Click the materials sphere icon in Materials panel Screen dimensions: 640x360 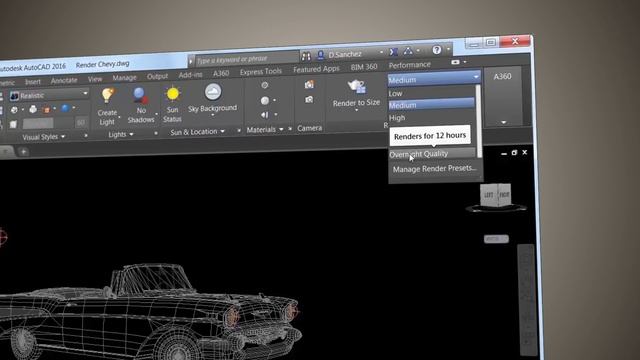click(x=265, y=100)
